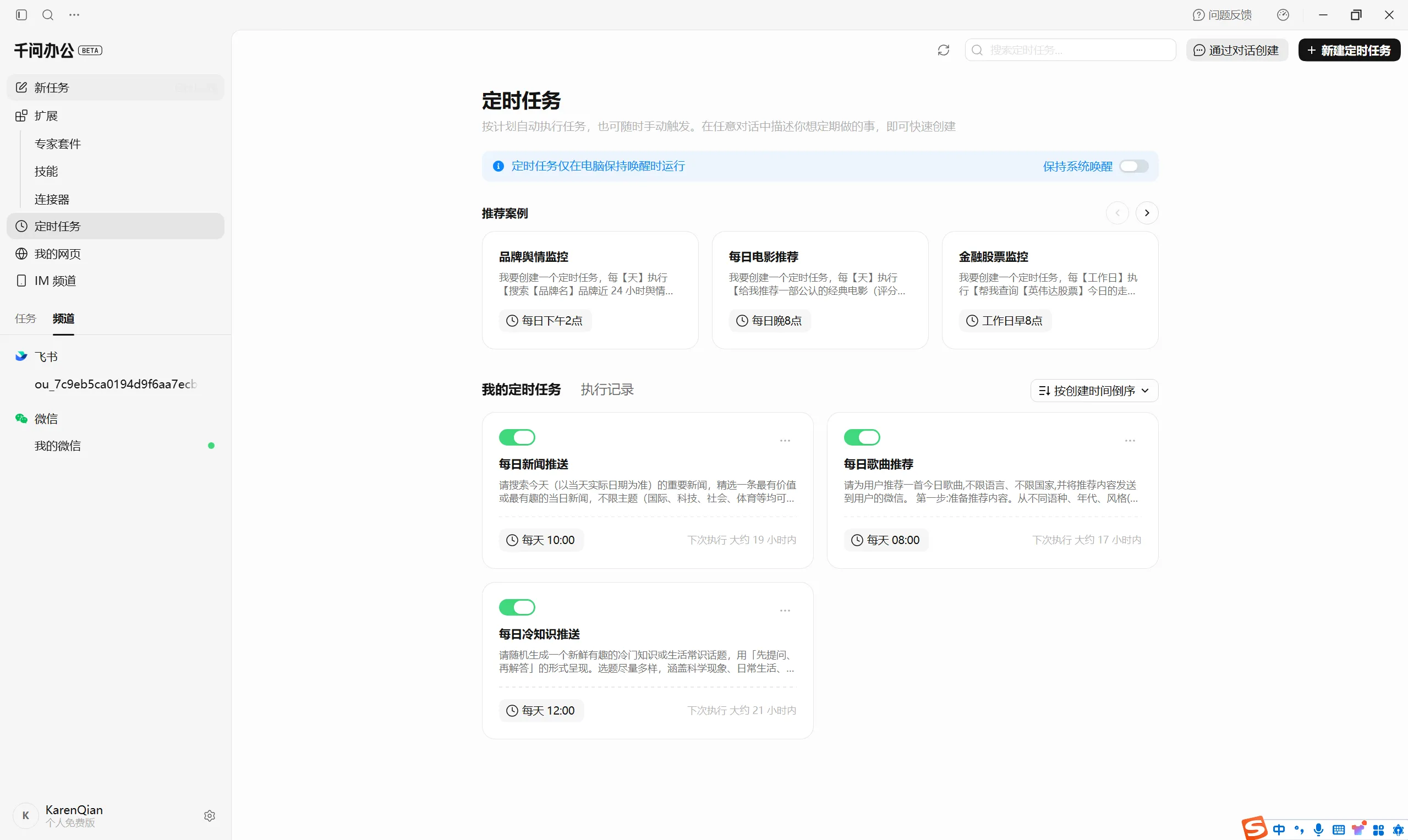This screenshot has width=1408, height=840.
Task: Click the 每天 12:00 schedule chip
Action: click(541, 710)
